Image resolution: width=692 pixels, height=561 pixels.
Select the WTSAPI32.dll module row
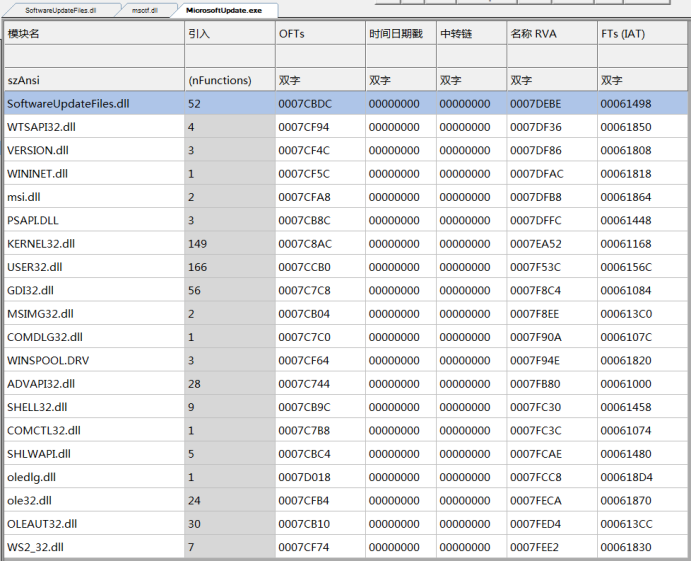point(346,127)
